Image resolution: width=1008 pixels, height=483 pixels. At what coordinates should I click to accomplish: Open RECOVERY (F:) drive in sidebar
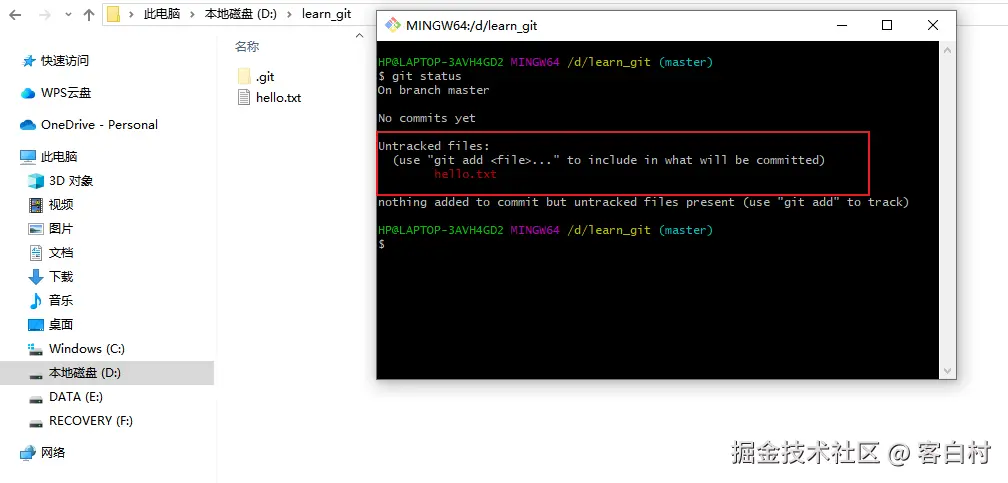[91, 421]
